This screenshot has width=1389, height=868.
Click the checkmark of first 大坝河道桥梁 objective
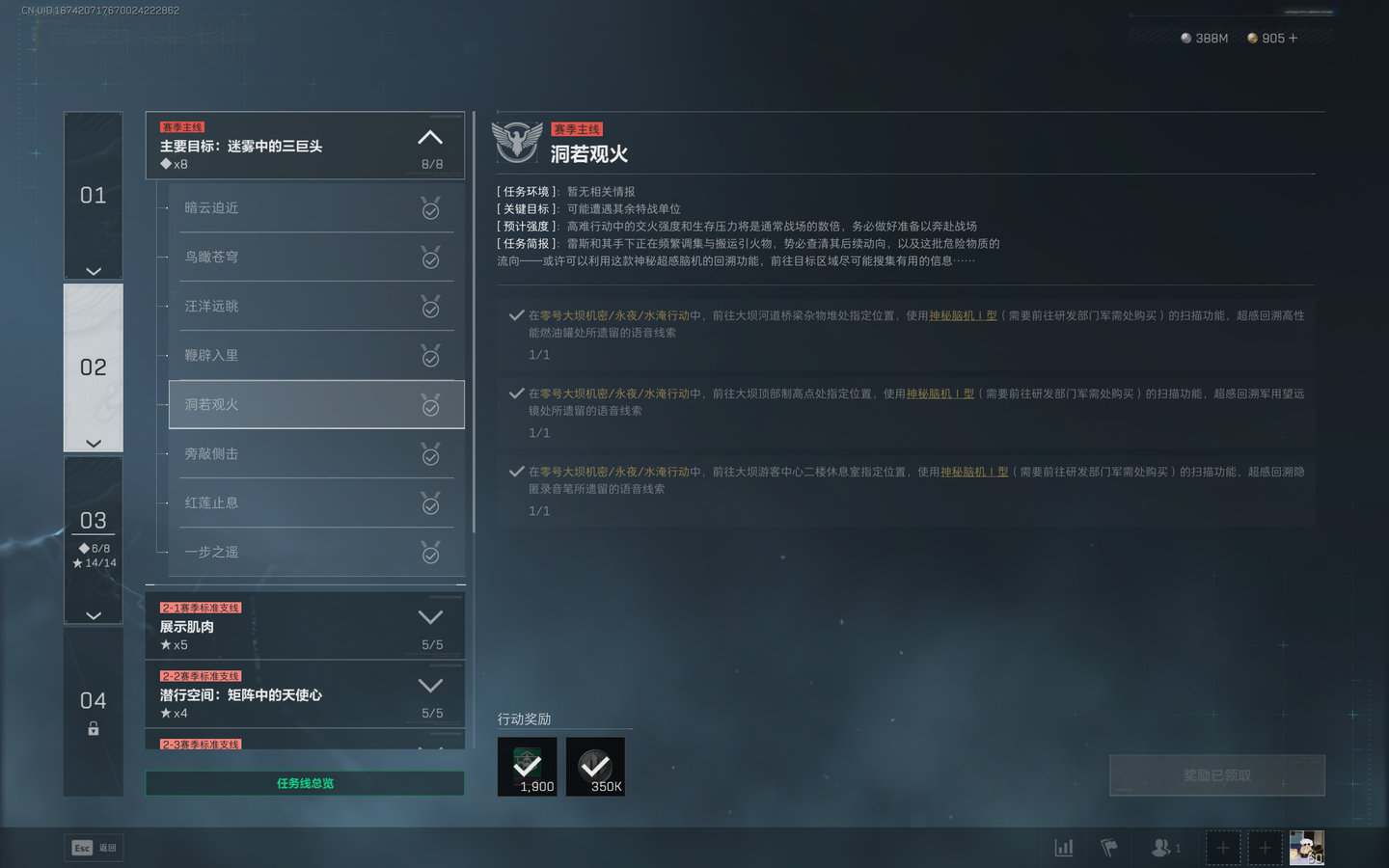(x=517, y=315)
